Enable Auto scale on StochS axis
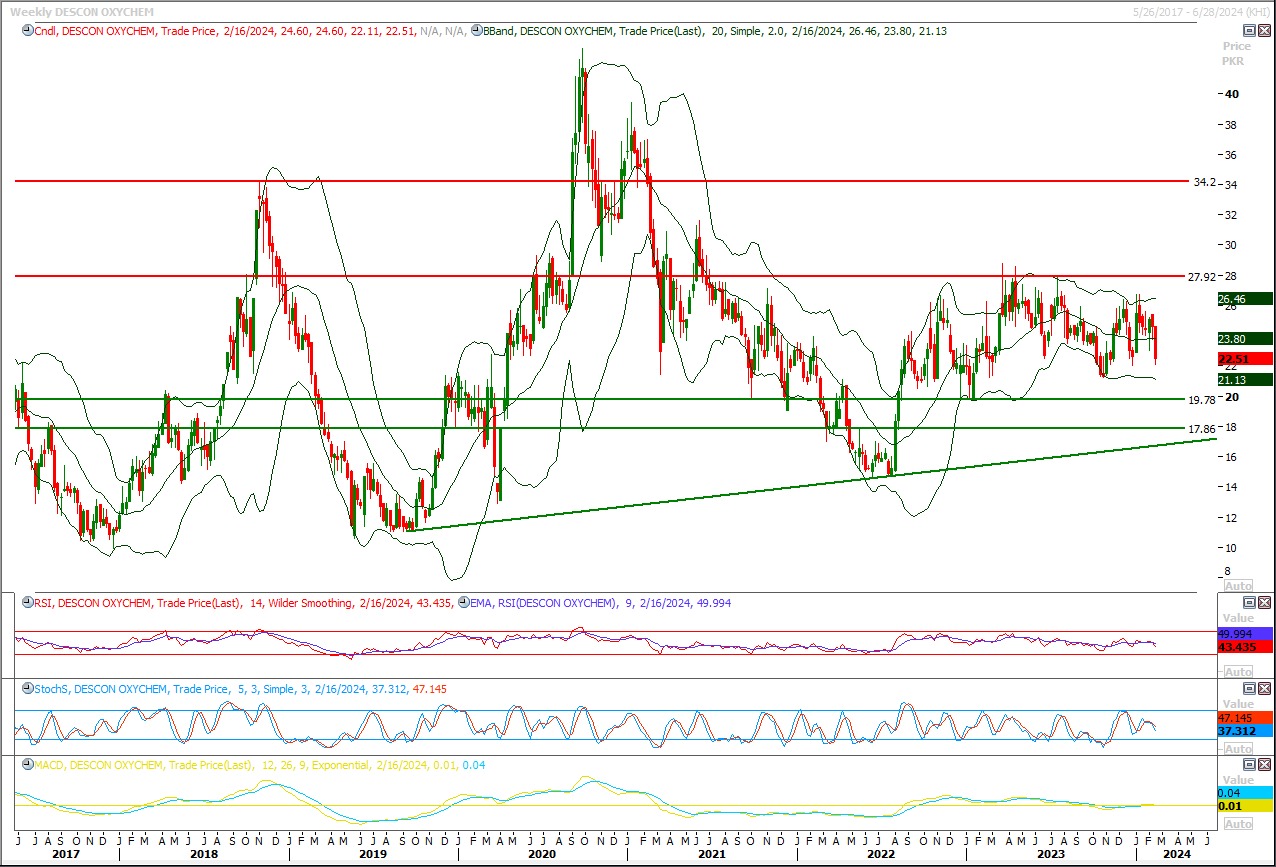Image resolution: width=1276 pixels, height=867 pixels. (1238, 749)
